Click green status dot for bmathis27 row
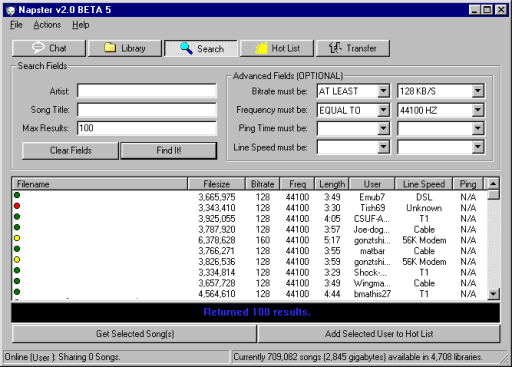The image size is (512, 367). click(x=17, y=292)
